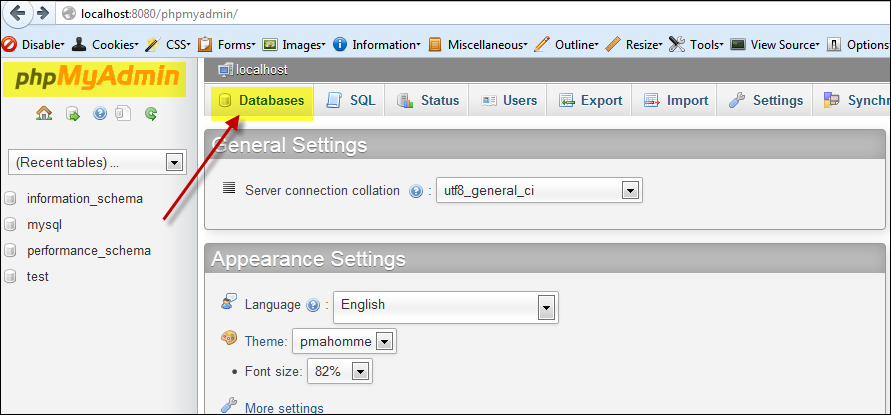Image resolution: width=891 pixels, height=415 pixels.
Task: Open the Forms toolbar menu
Action: pyautogui.click(x=227, y=45)
